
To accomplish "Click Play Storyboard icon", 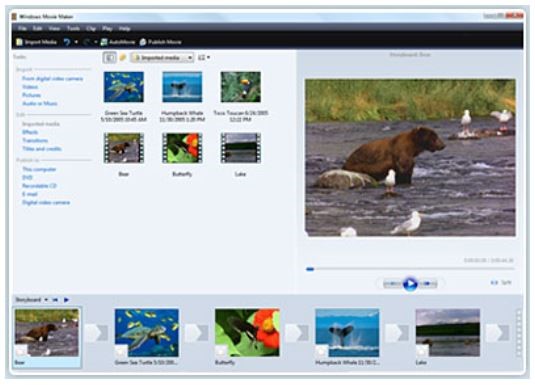I will tap(66, 300).
